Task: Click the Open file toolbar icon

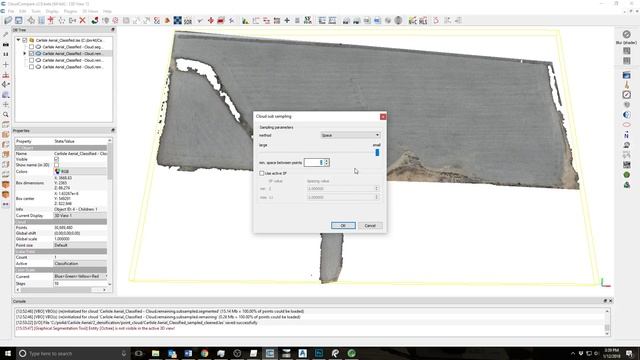Action: click(x=8, y=20)
